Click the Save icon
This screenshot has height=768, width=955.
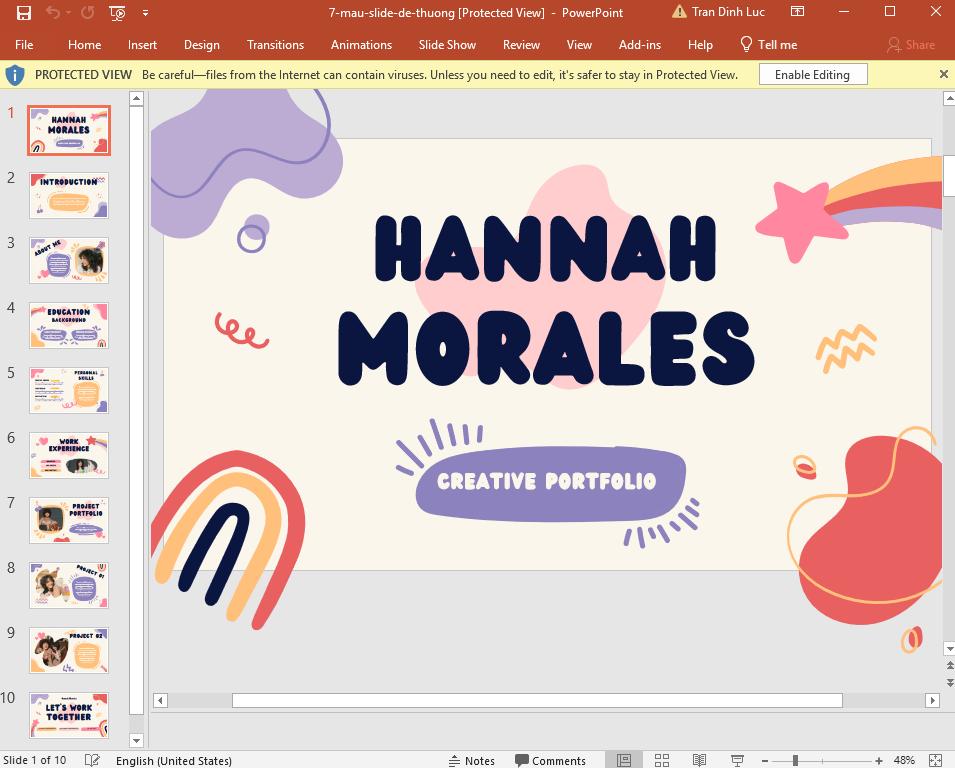[x=24, y=13]
